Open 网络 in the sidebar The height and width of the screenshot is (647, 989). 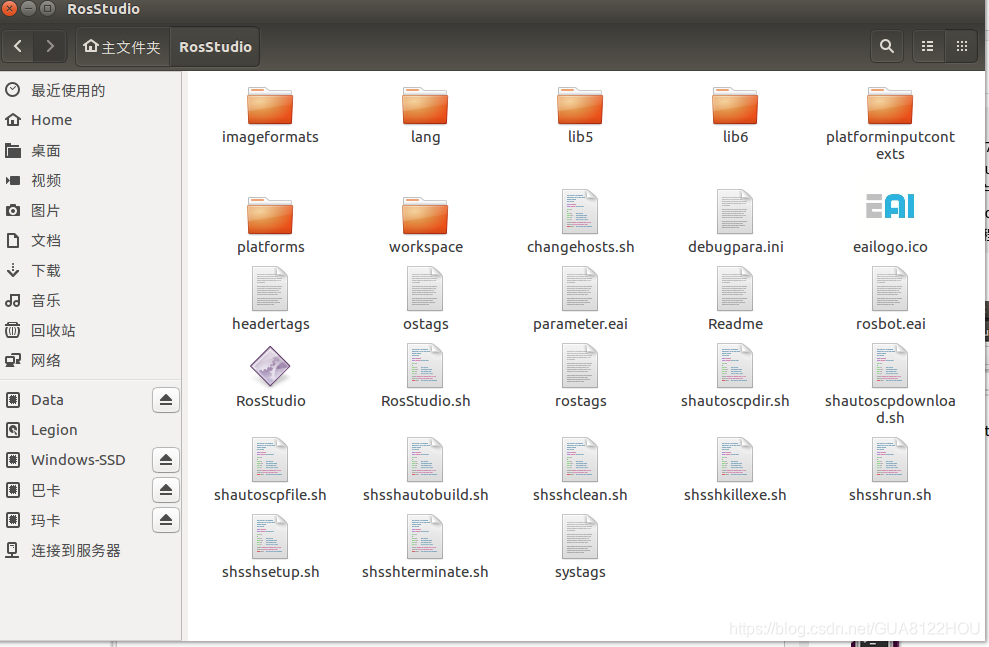tap(90, 360)
